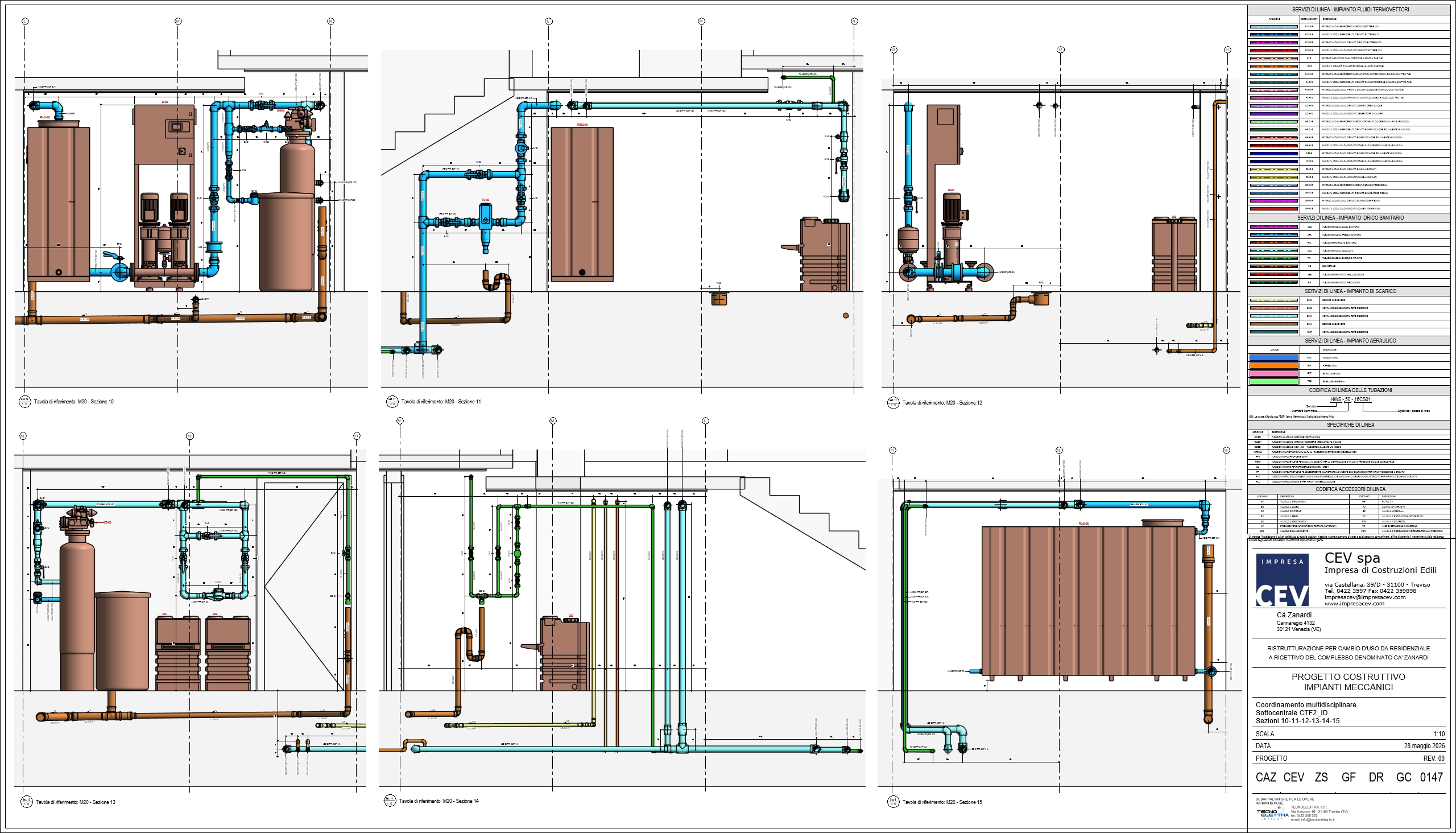This screenshot has height=833, width=1456.
Task: Select the blue air duct legend swatch
Action: [1273, 357]
